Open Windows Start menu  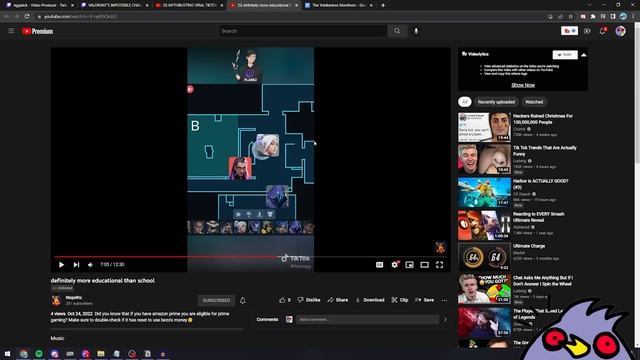7,353
